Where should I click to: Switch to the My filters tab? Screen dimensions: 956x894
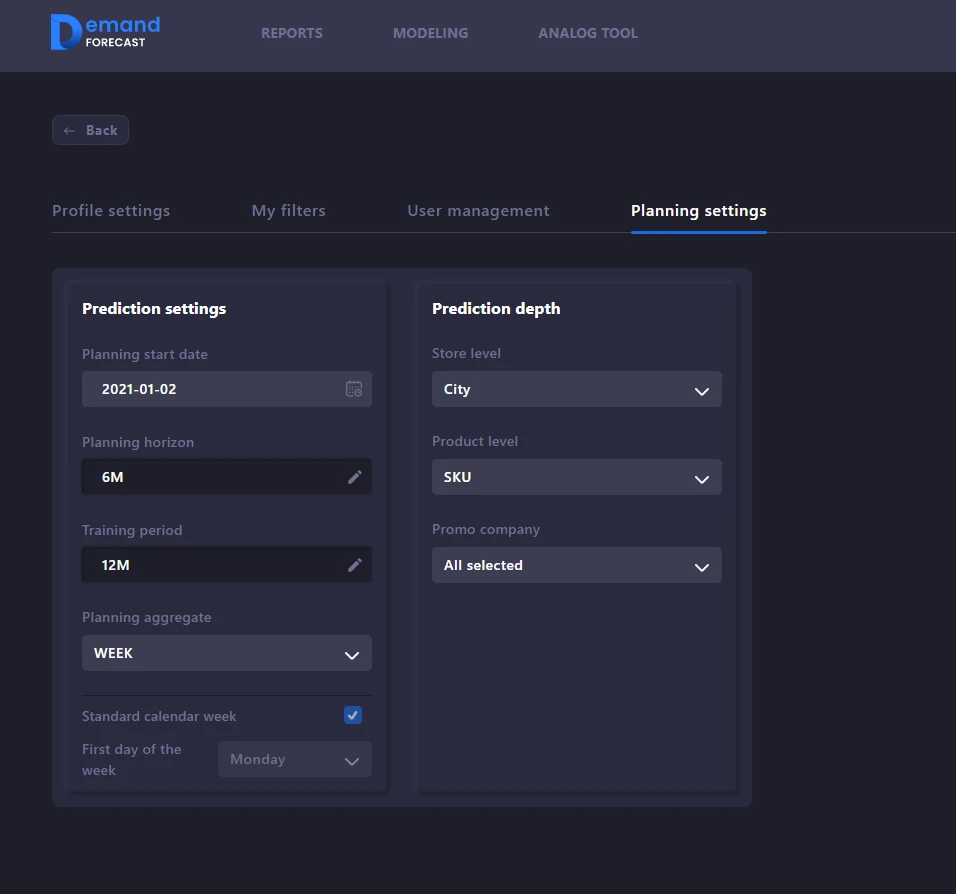pyautogui.click(x=288, y=211)
